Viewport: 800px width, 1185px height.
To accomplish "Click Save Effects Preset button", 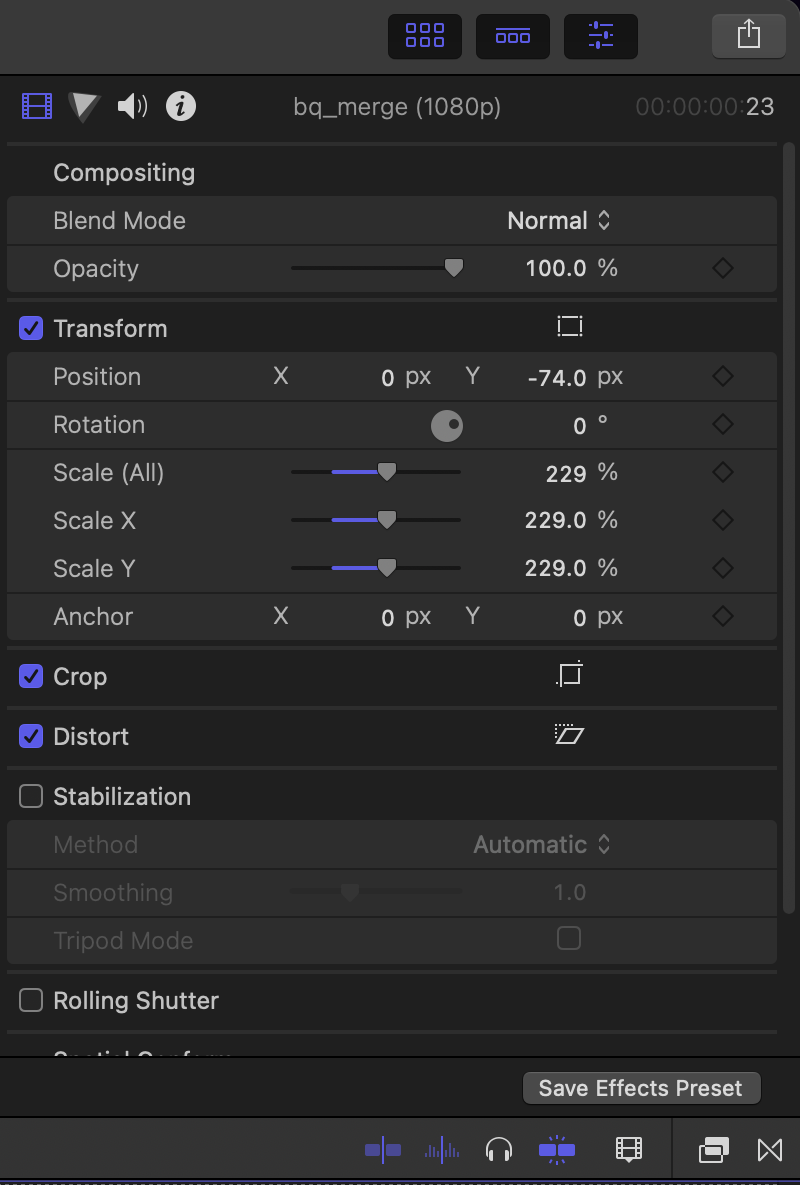I will (641, 1088).
